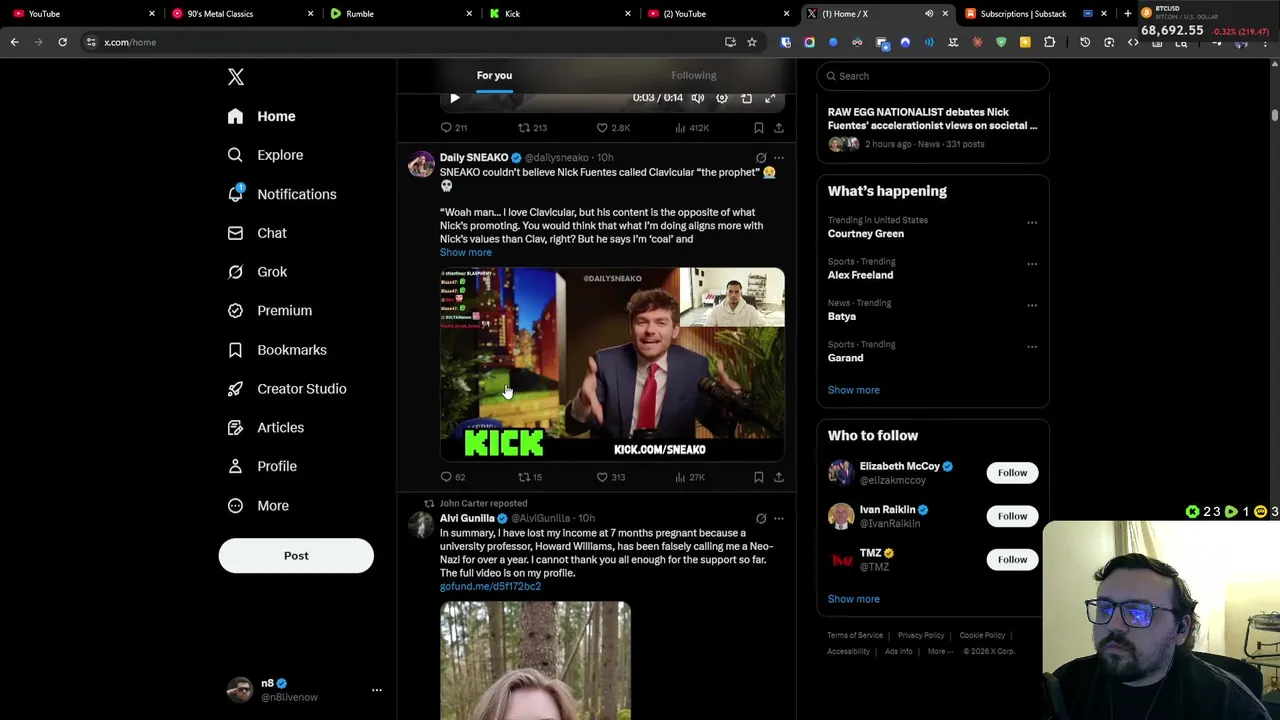Bookmark the Daily SNEAKO post
The height and width of the screenshot is (720, 1280).
click(x=759, y=478)
